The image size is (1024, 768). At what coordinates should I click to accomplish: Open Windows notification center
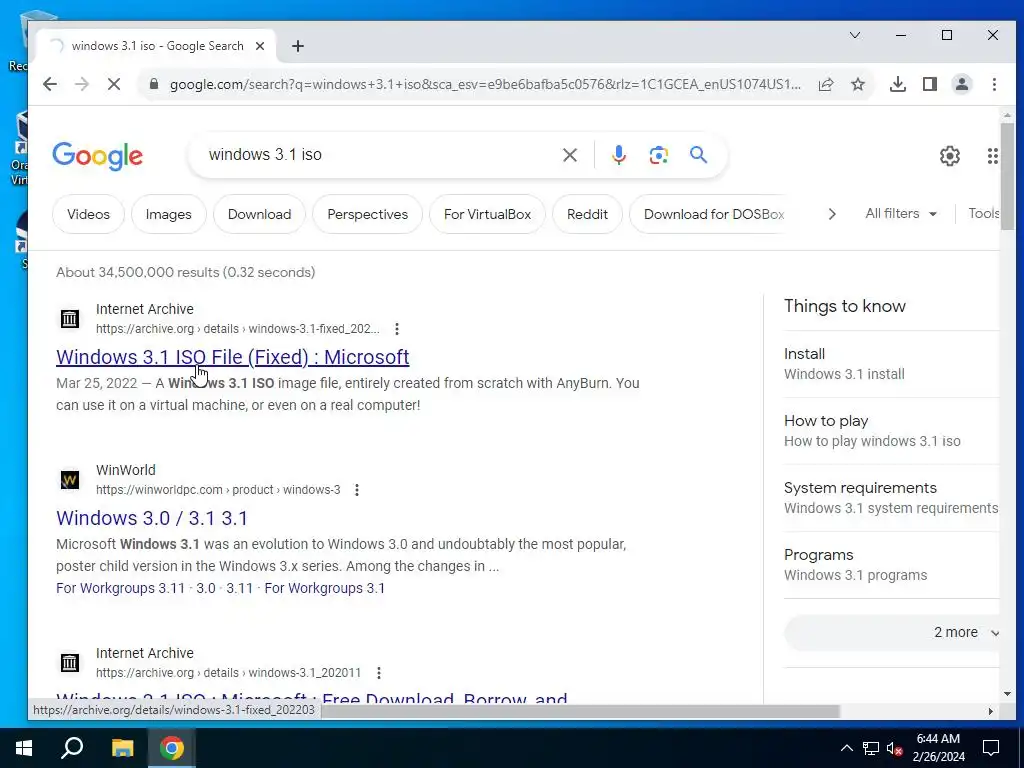click(991, 748)
